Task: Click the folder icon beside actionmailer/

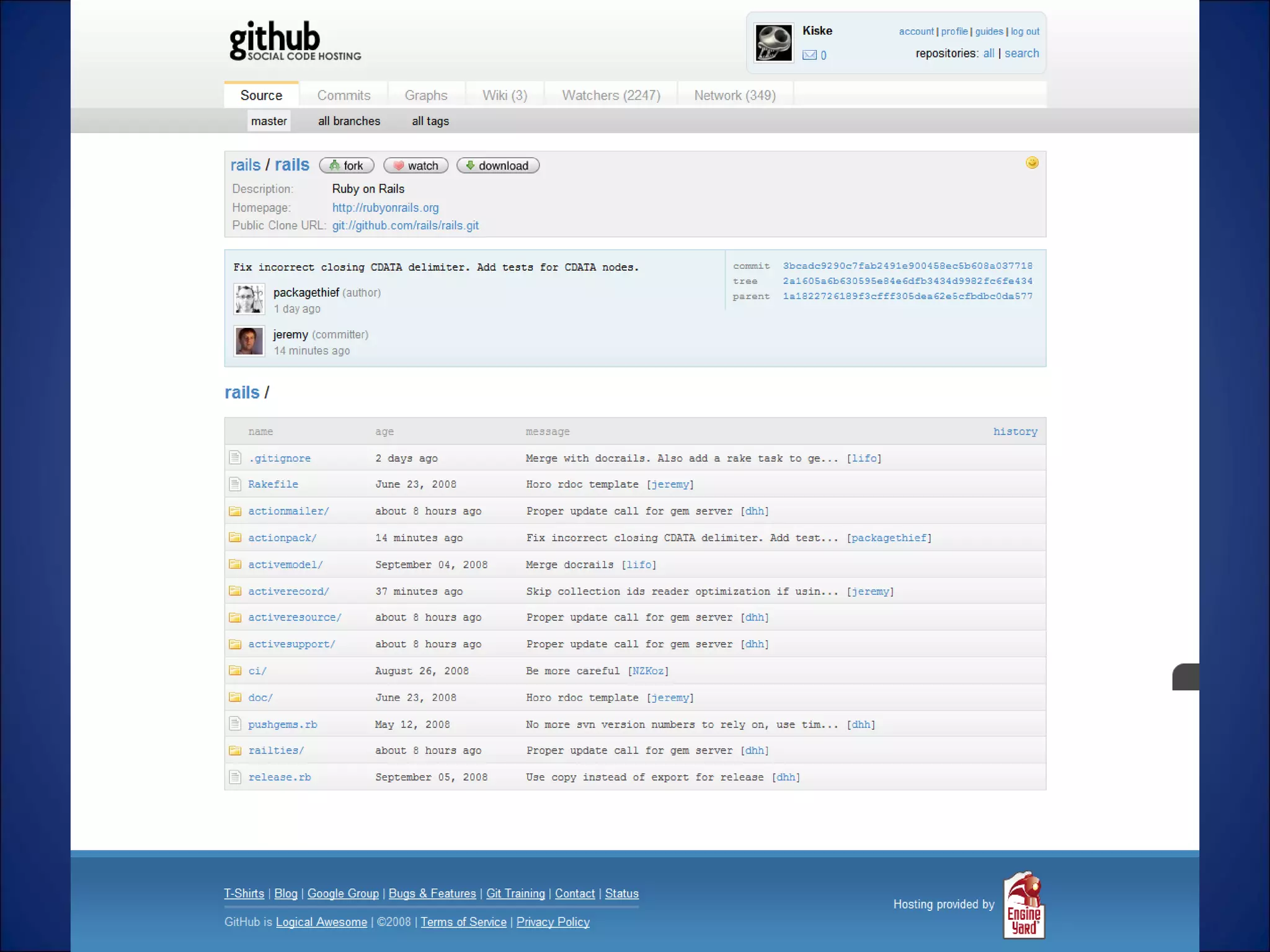Action: tap(235, 511)
